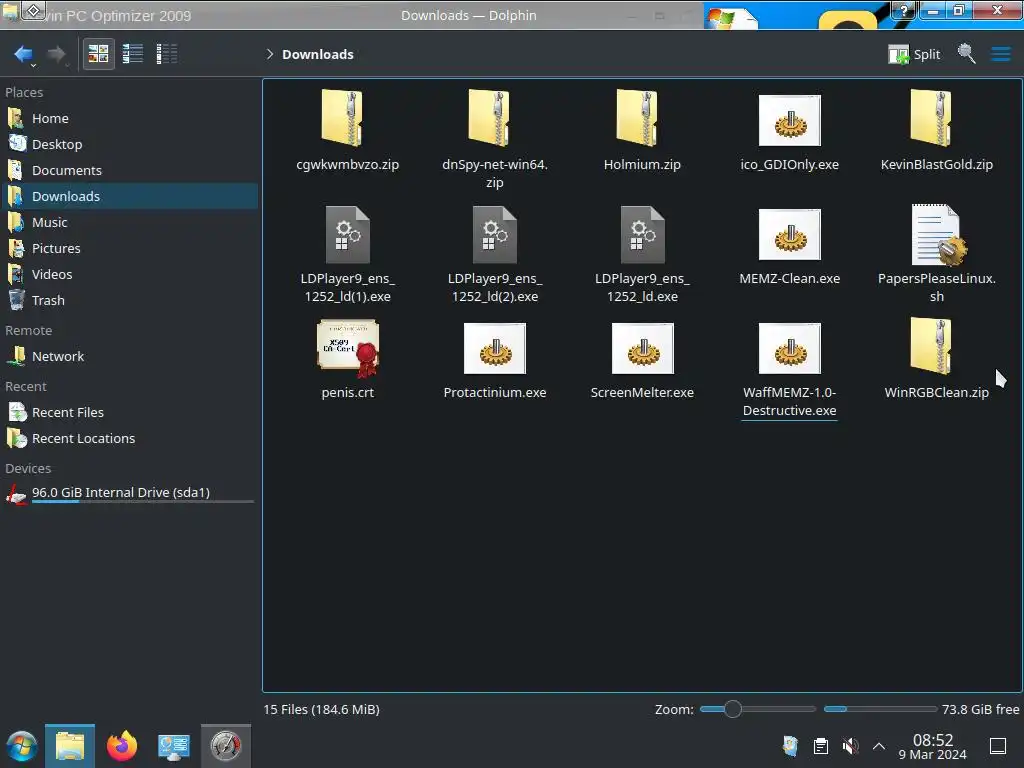
Task: Select ScreenMelter.exe file icon
Action: [643, 348]
